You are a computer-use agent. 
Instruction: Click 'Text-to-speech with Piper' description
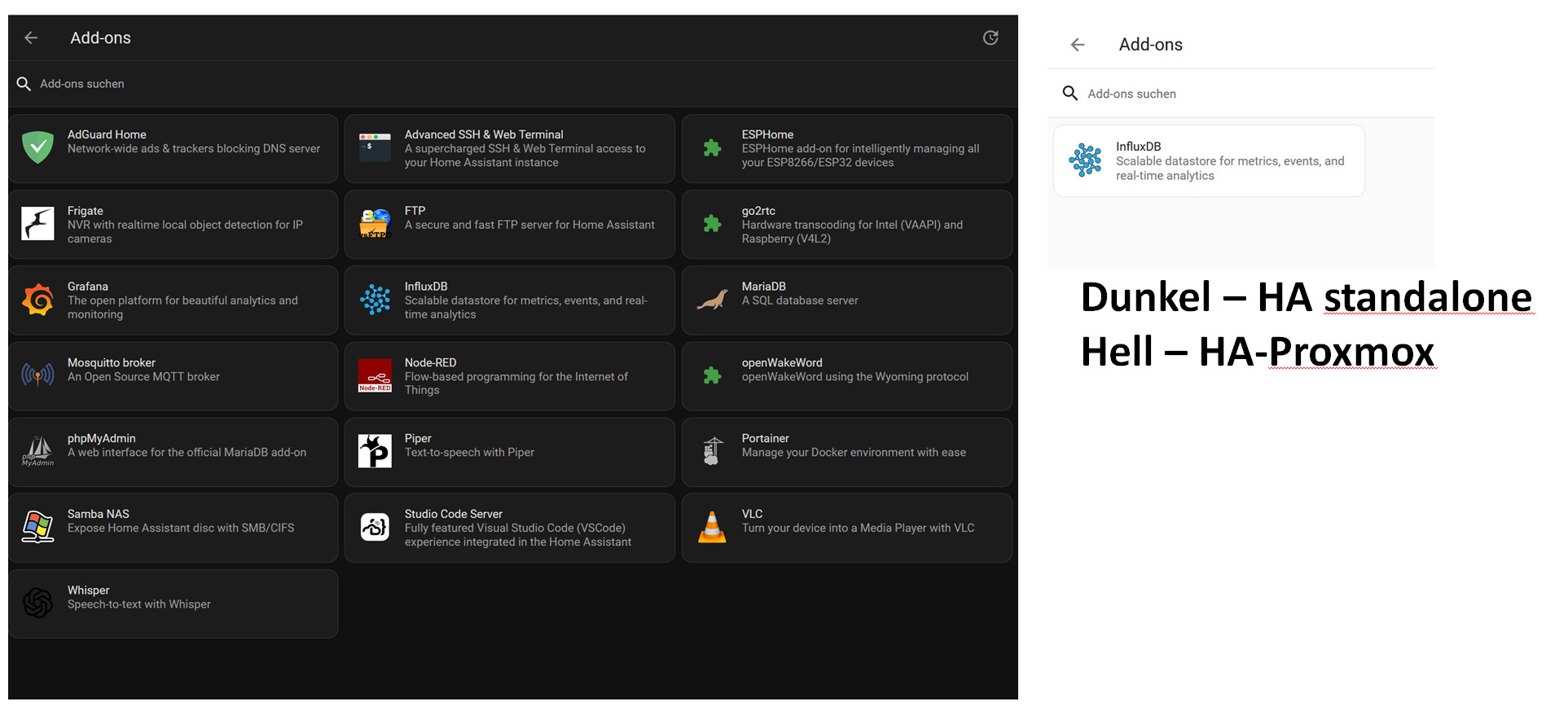pyautogui.click(x=469, y=452)
